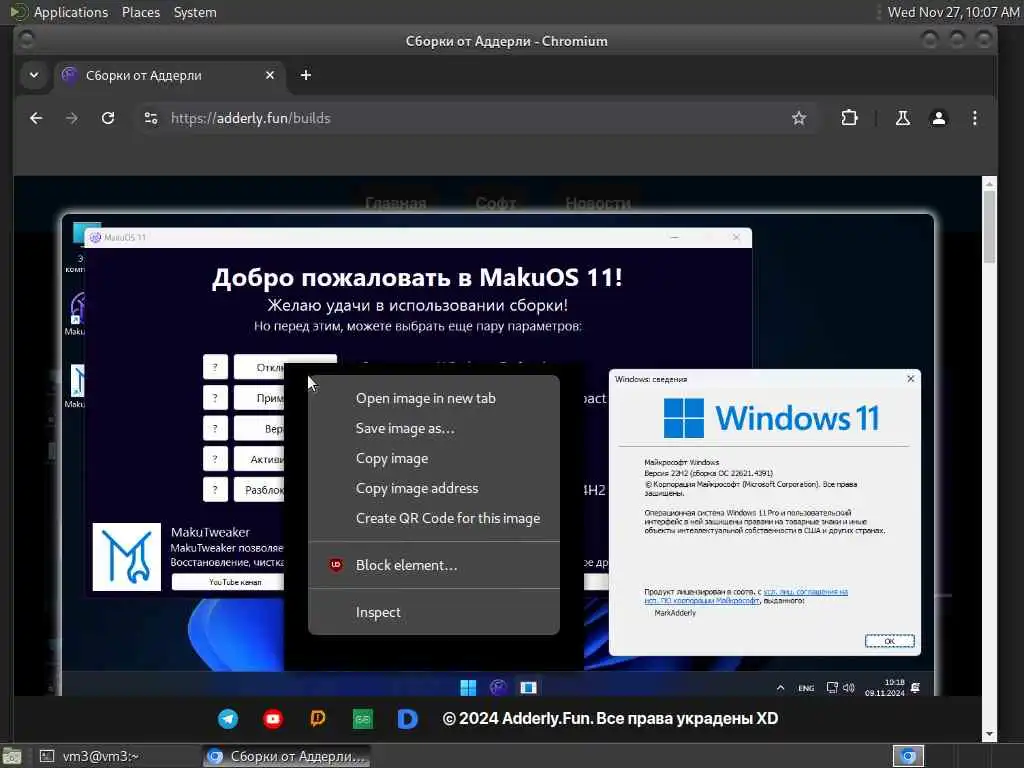Switch to the Сборки от Аддерли browser tab
The height and width of the screenshot is (768, 1024).
click(x=170, y=75)
